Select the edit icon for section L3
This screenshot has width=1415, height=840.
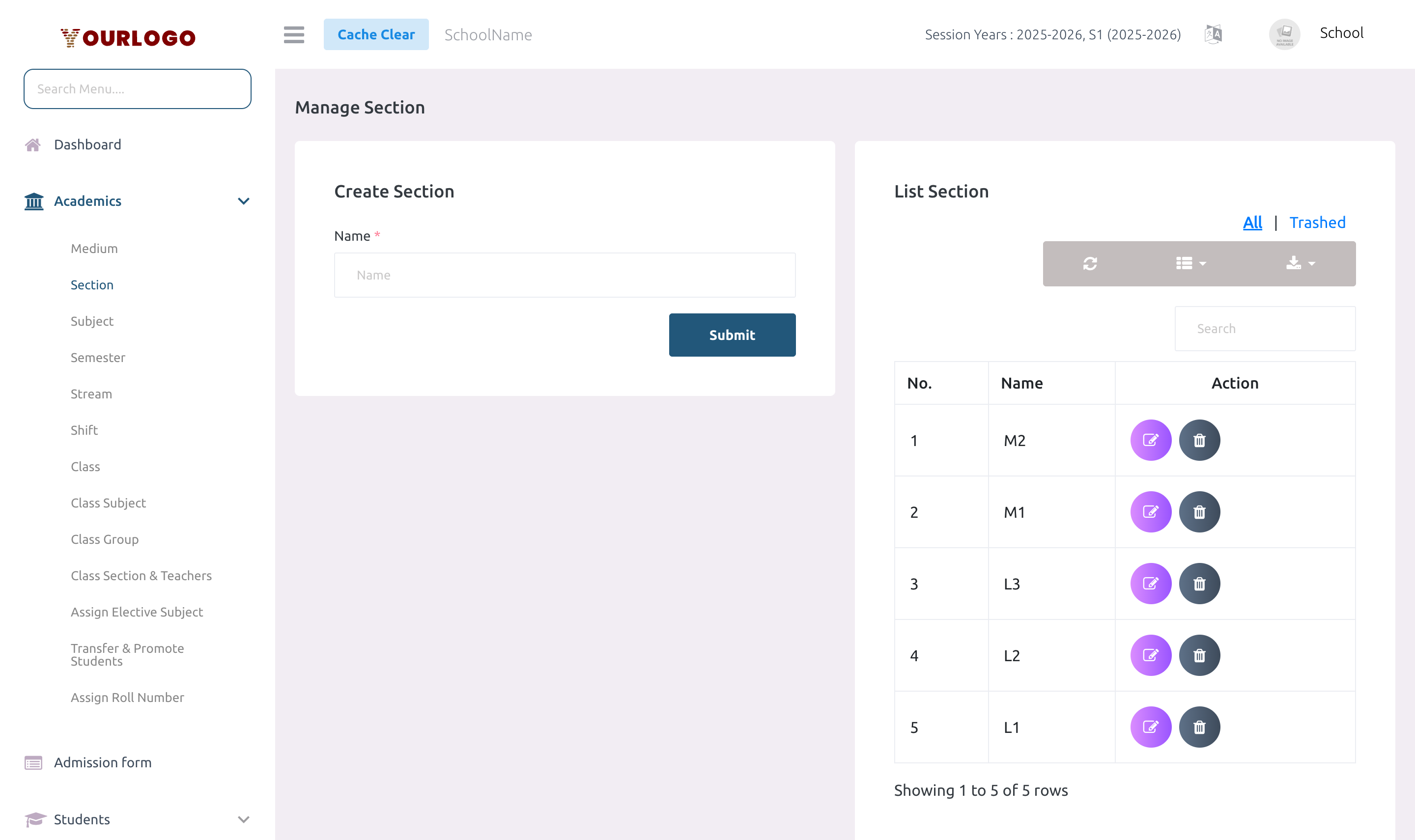point(1150,583)
